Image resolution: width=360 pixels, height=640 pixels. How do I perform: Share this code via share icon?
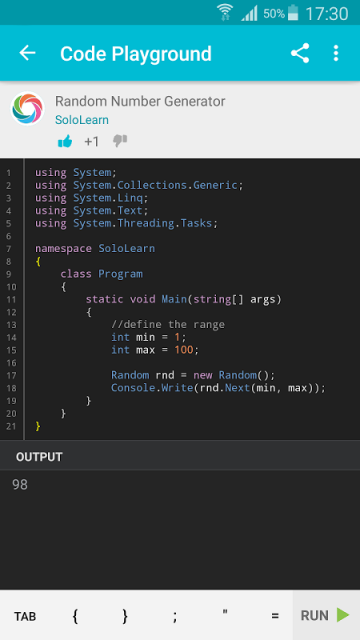(300, 53)
